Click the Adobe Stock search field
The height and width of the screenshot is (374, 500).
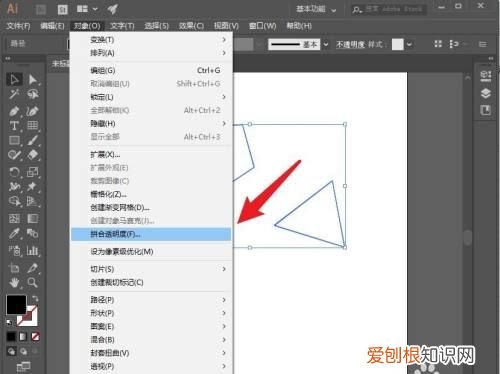pyautogui.click(x=389, y=9)
